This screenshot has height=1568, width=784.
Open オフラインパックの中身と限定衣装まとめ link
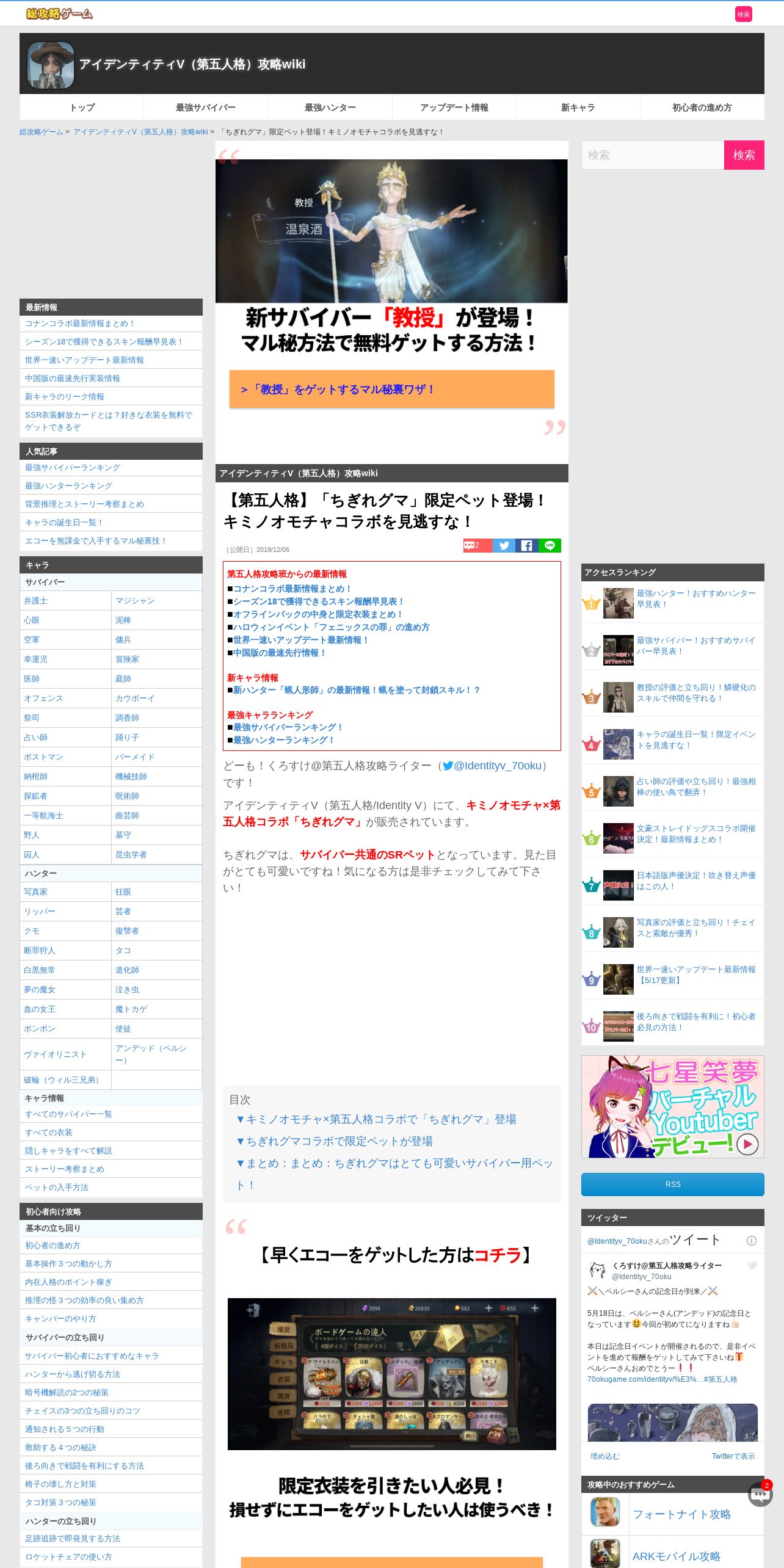[x=318, y=614]
